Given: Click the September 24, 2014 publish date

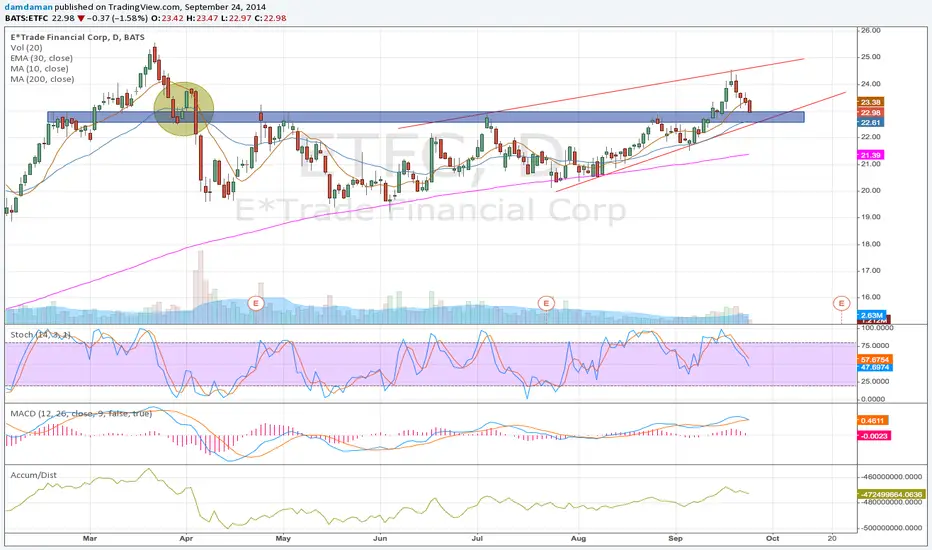Looking at the screenshot, I should pos(225,7).
